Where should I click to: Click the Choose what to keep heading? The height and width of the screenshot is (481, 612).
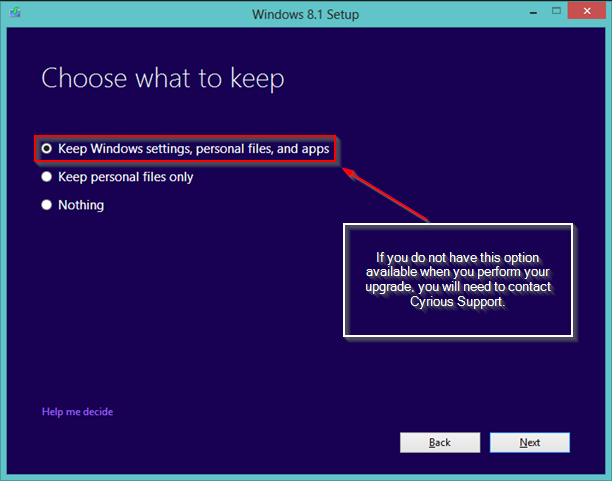[x=163, y=78]
